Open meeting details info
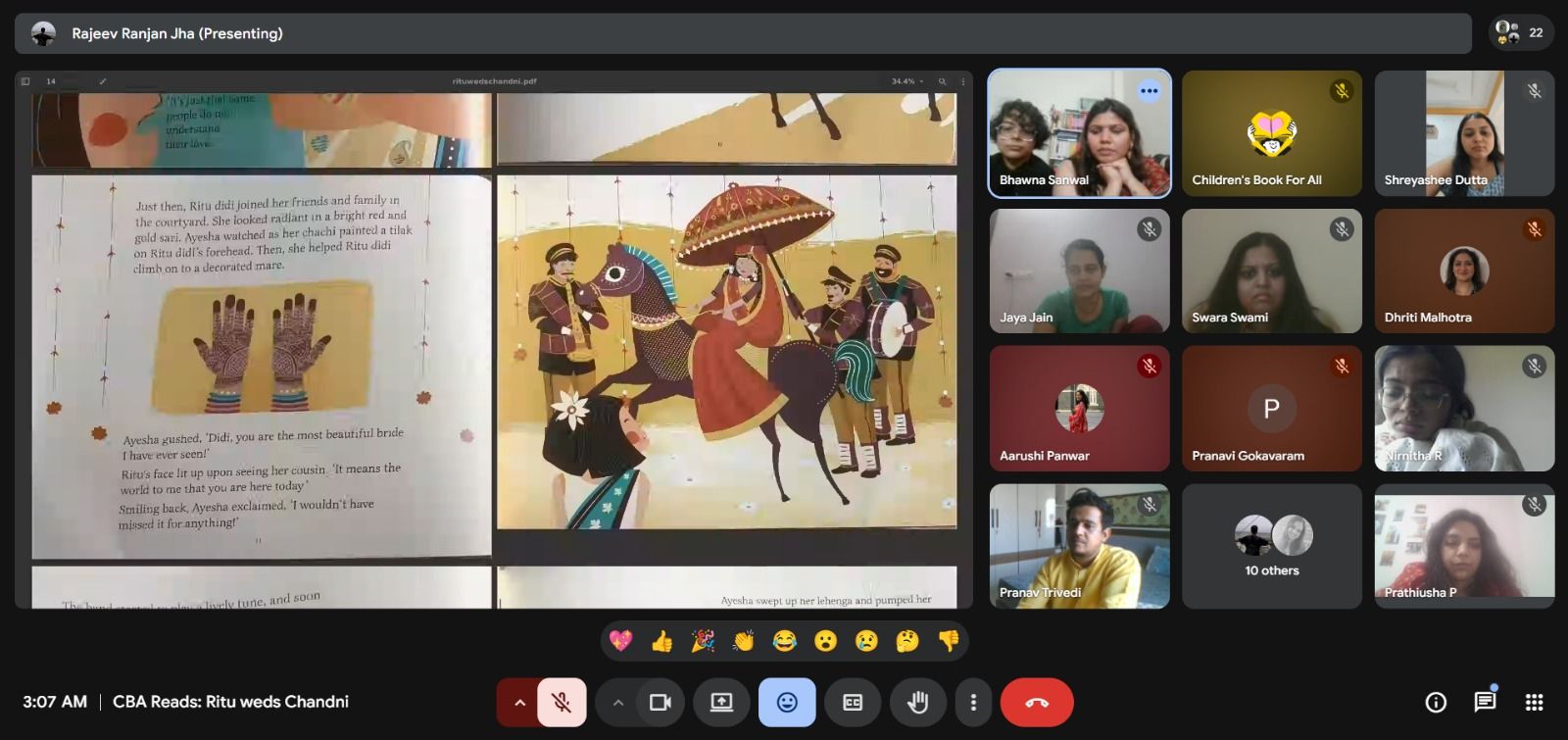Viewport: 1568px width, 740px height. tap(1436, 702)
